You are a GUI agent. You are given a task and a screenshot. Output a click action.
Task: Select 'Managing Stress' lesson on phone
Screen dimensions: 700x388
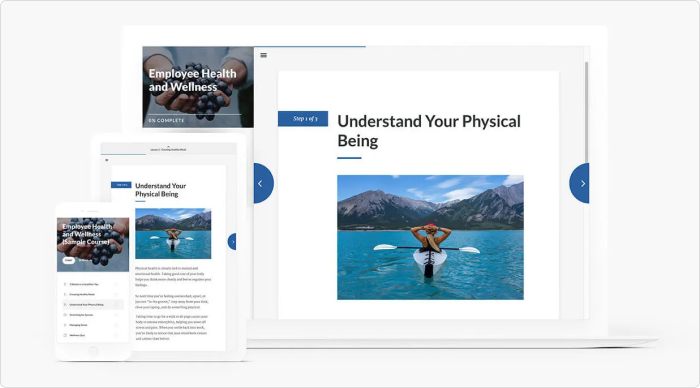[x=93, y=325]
